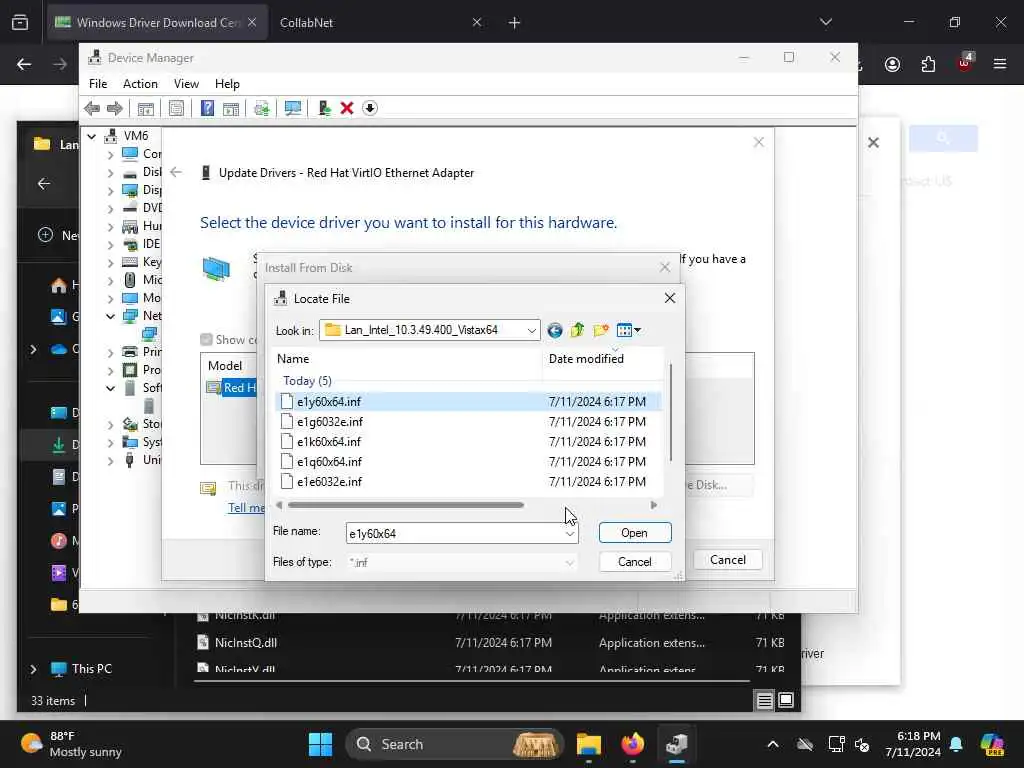
Task: Open the File menu in Device Manager
Action: tap(98, 84)
